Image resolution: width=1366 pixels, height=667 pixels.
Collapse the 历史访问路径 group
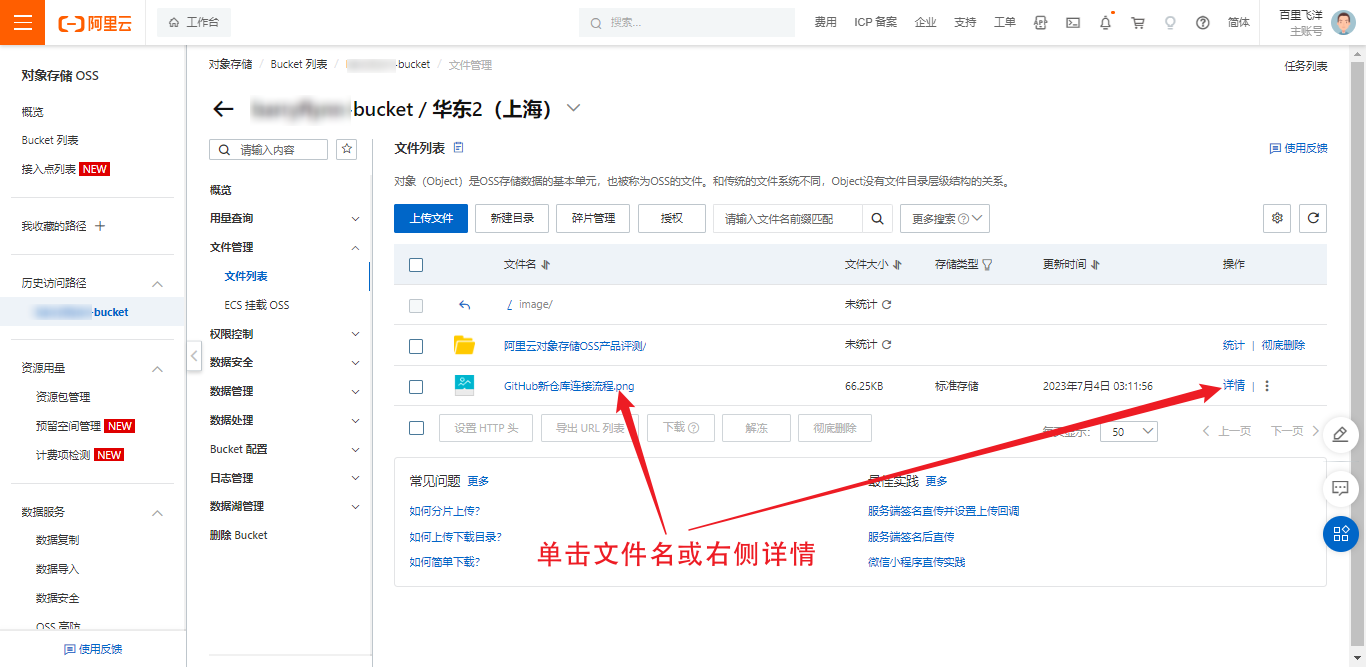[157, 283]
